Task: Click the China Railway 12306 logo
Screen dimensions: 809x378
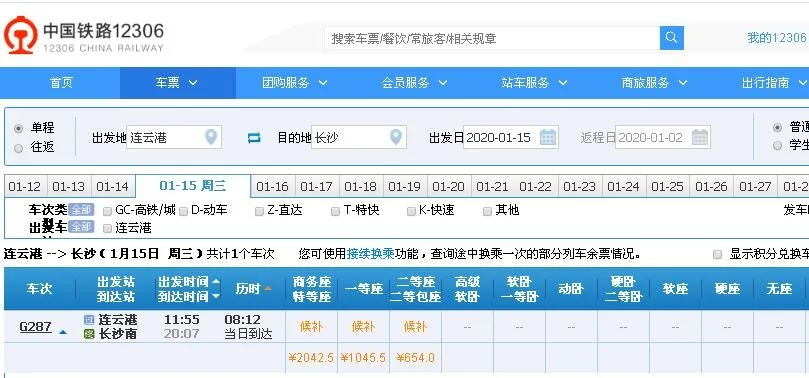Action: coord(84,35)
